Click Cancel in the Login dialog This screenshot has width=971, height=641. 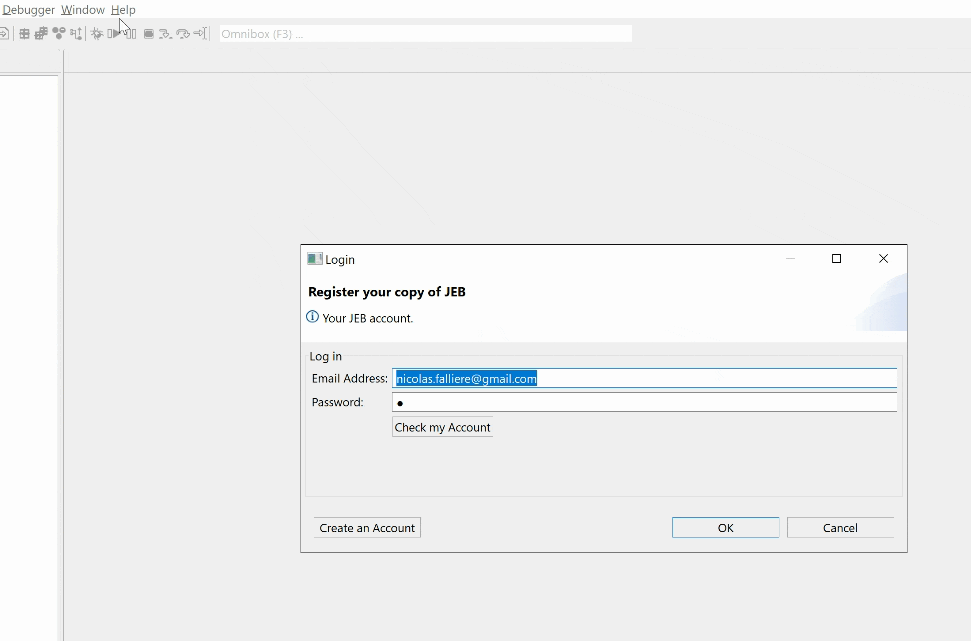[x=840, y=528]
